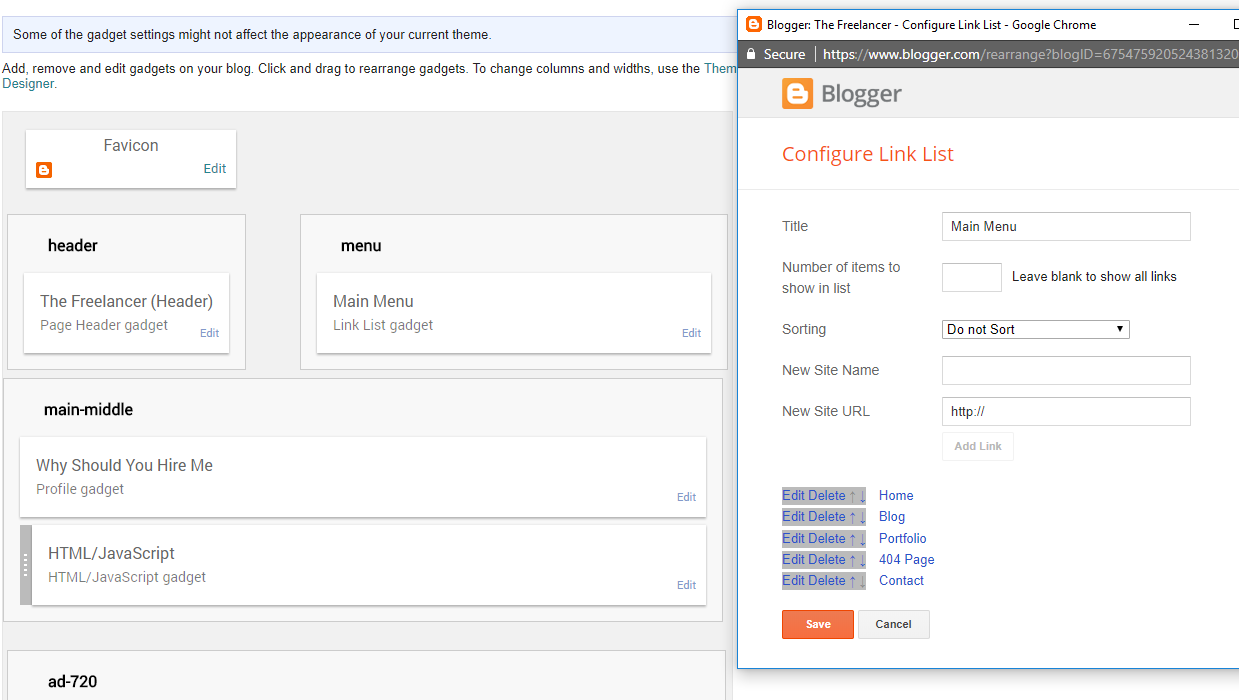Image resolution: width=1239 pixels, height=700 pixels.
Task: Click the Favicon gadget's orange Blogger icon
Action: (x=44, y=170)
